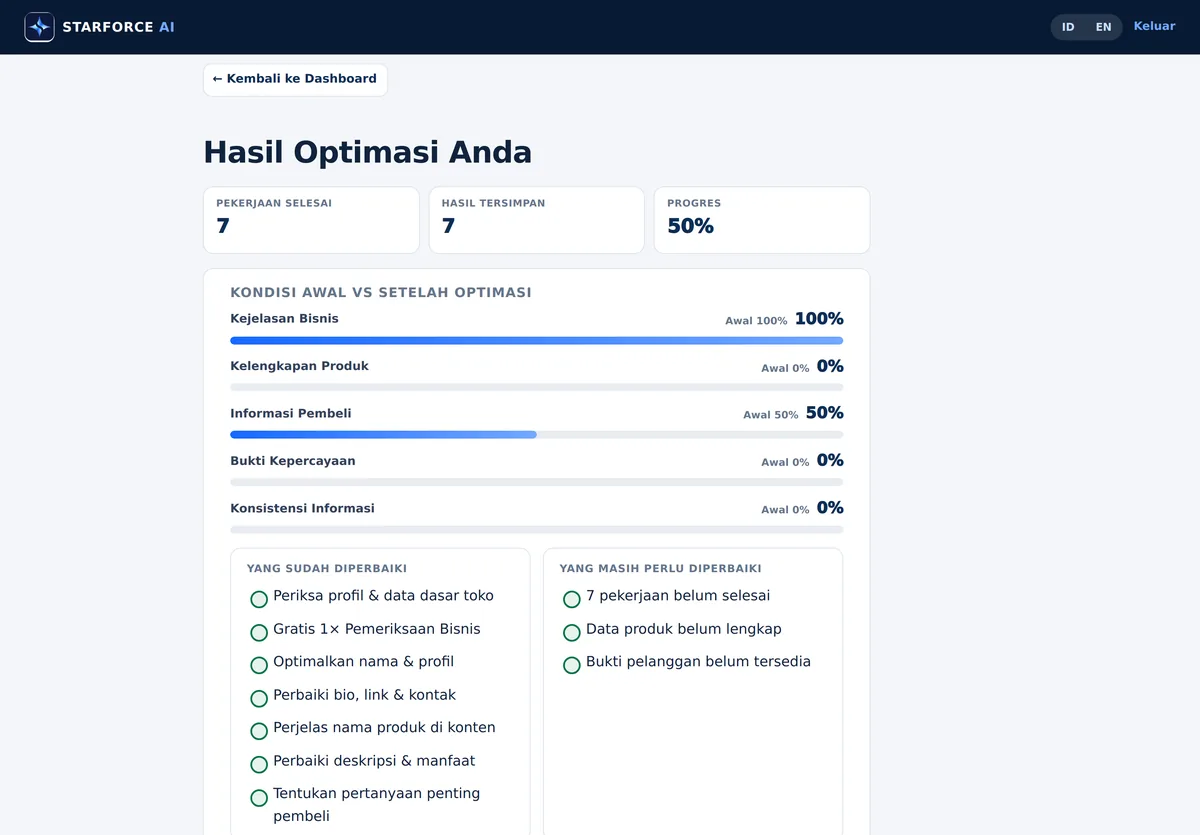Select text 7 pekerjaan belum selesai
Viewport: 1200px width, 835px height.
(x=678, y=596)
